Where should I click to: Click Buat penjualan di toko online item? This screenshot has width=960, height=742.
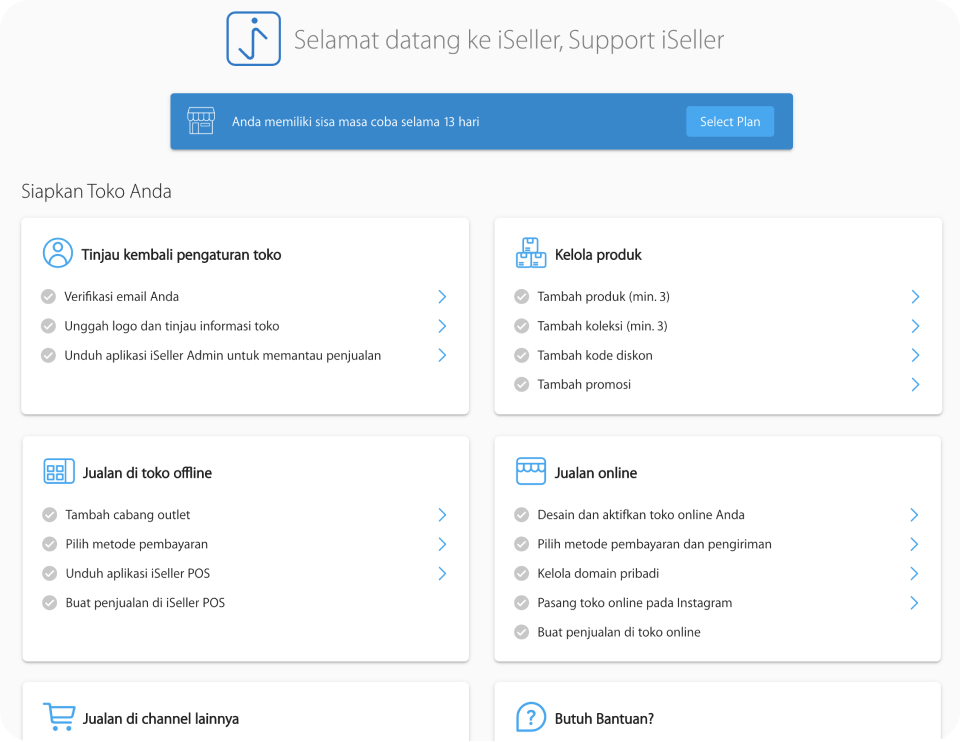(x=619, y=632)
